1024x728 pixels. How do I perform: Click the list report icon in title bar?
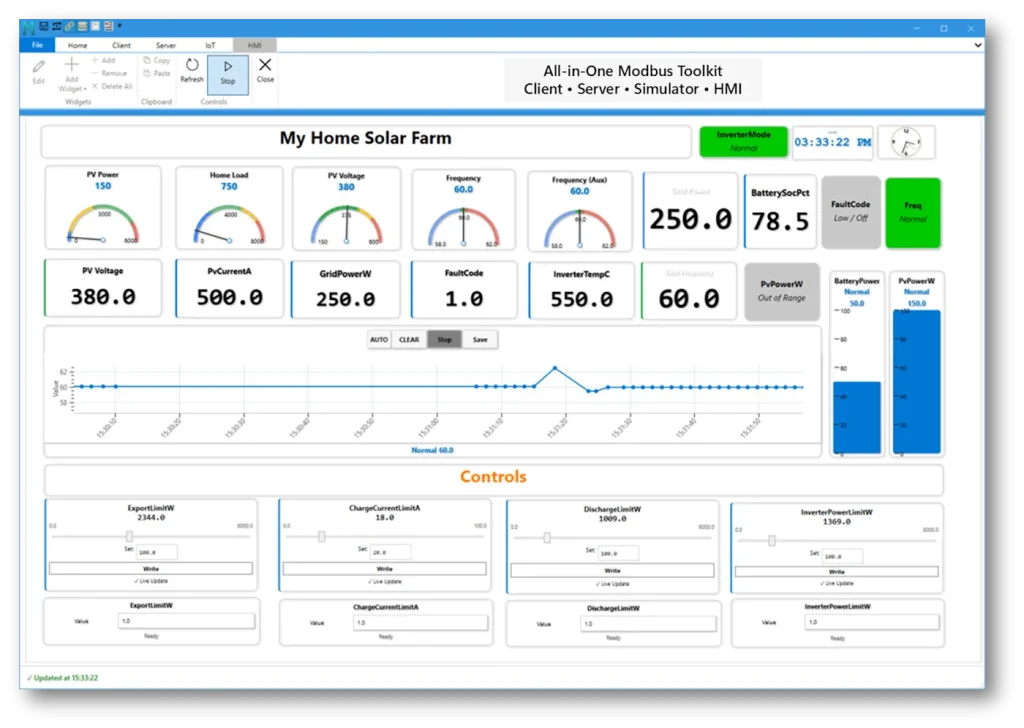point(108,26)
